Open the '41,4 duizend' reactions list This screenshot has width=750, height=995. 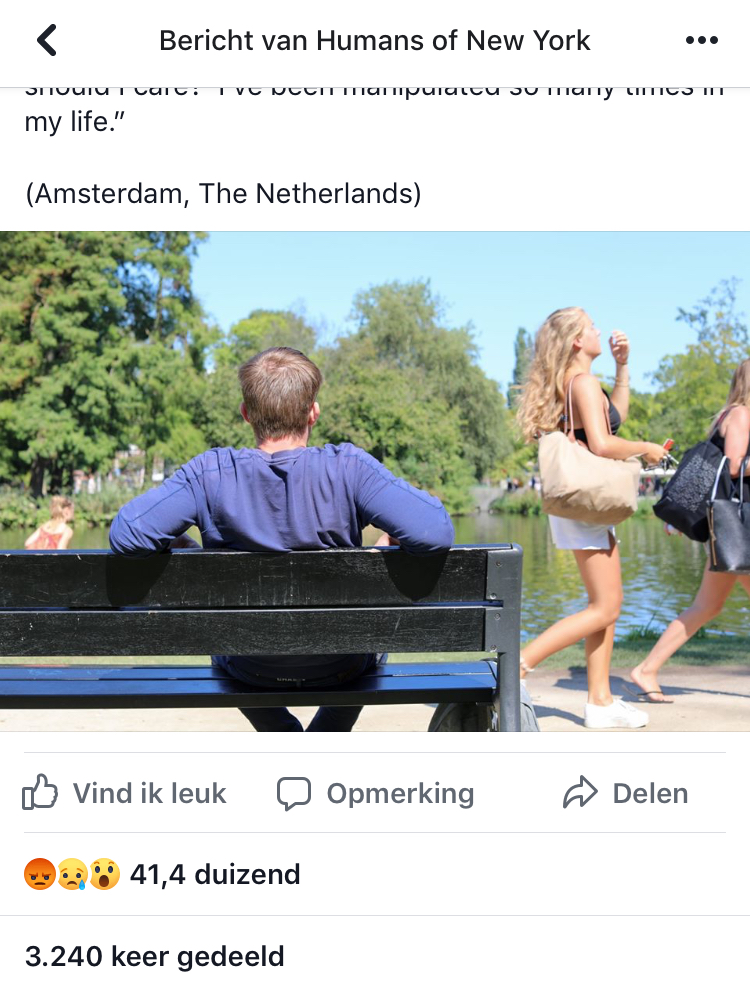214,874
